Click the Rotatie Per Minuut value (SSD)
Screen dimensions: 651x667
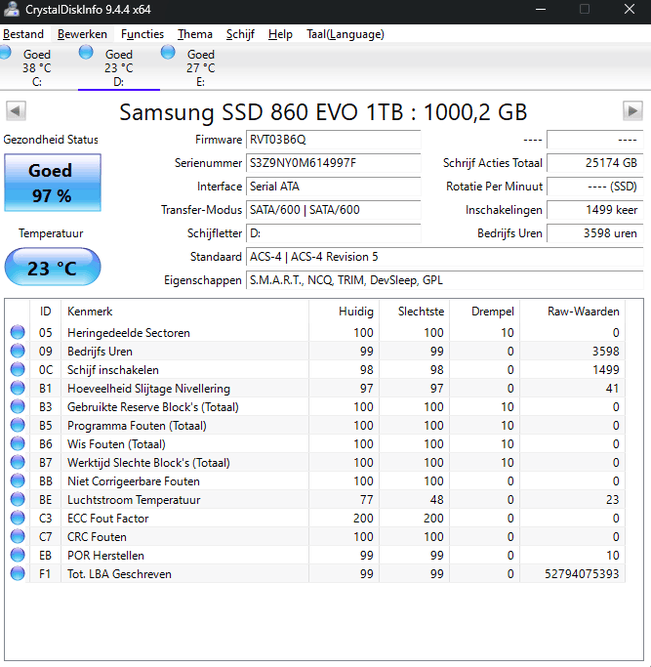[x=595, y=186]
